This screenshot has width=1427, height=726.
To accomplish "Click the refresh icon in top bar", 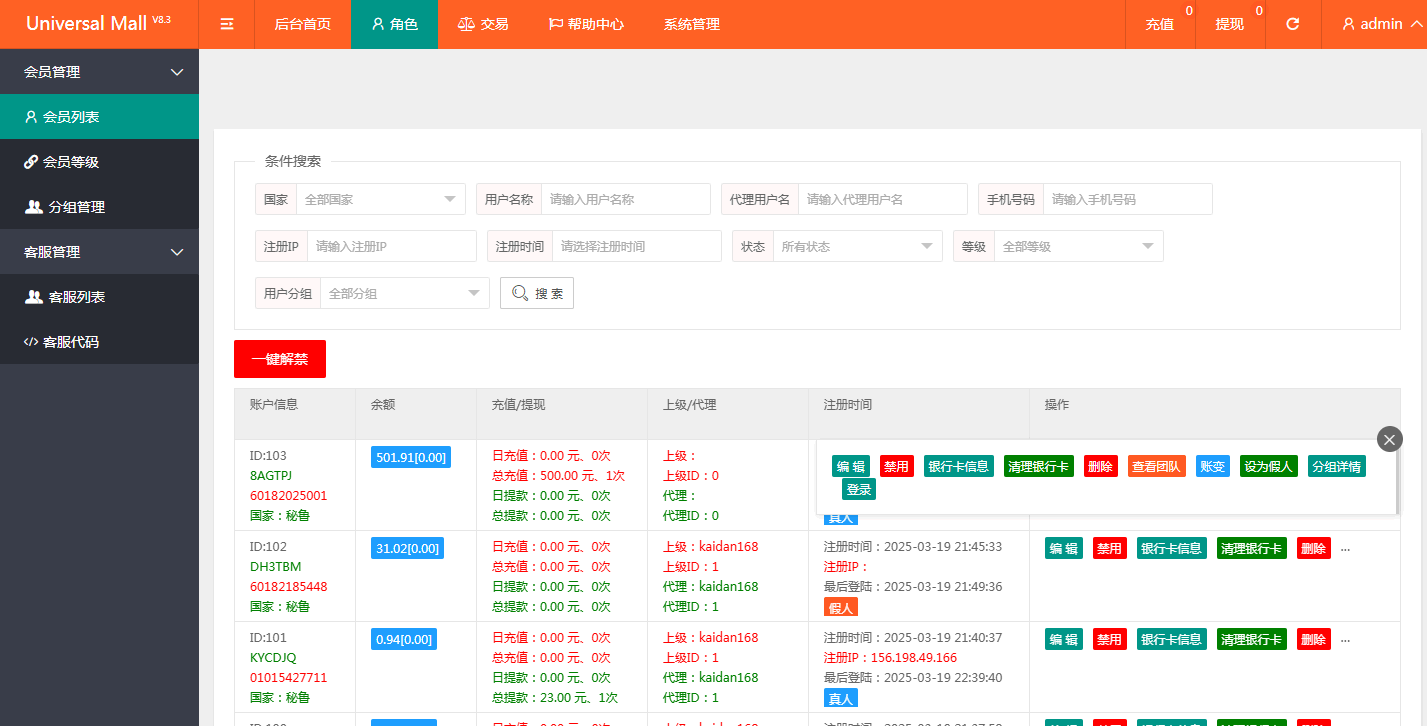I will coord(1292,24).
